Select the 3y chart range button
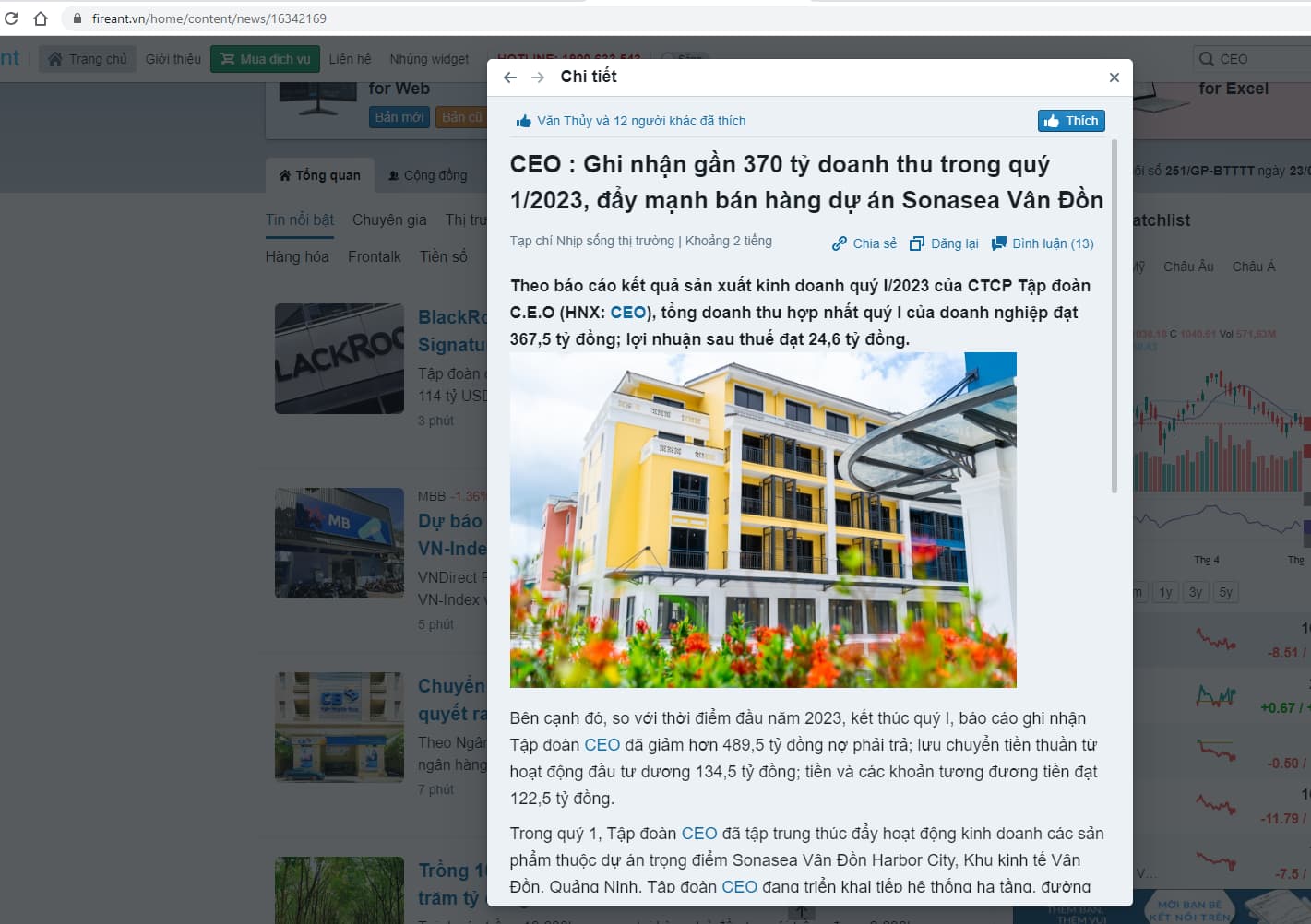 (x=1196, y=592)
